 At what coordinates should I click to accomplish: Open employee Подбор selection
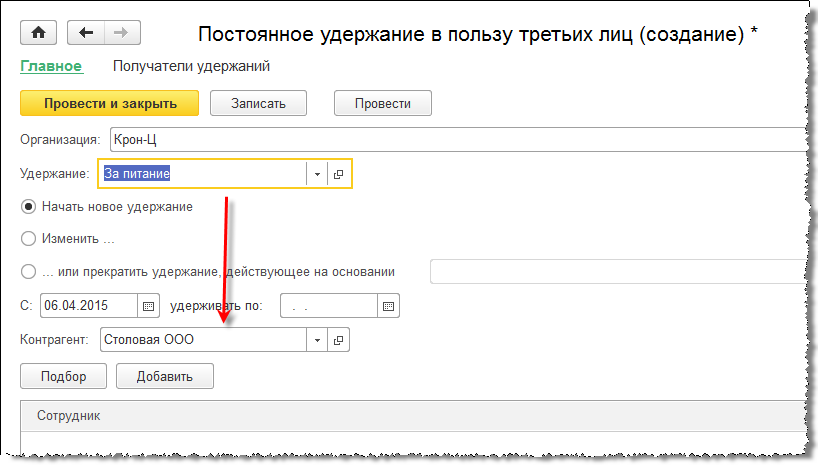pyautogui.click(x=64, y=376)
